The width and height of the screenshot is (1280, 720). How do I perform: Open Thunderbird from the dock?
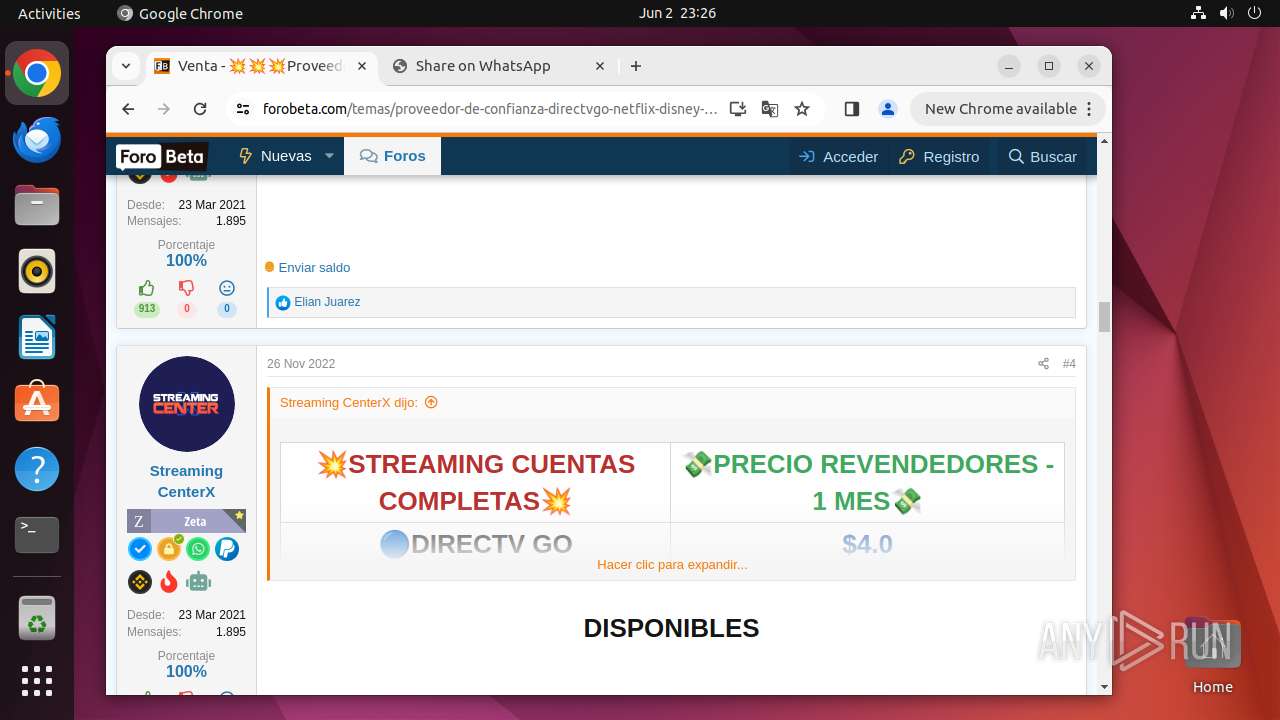(37, 139)
